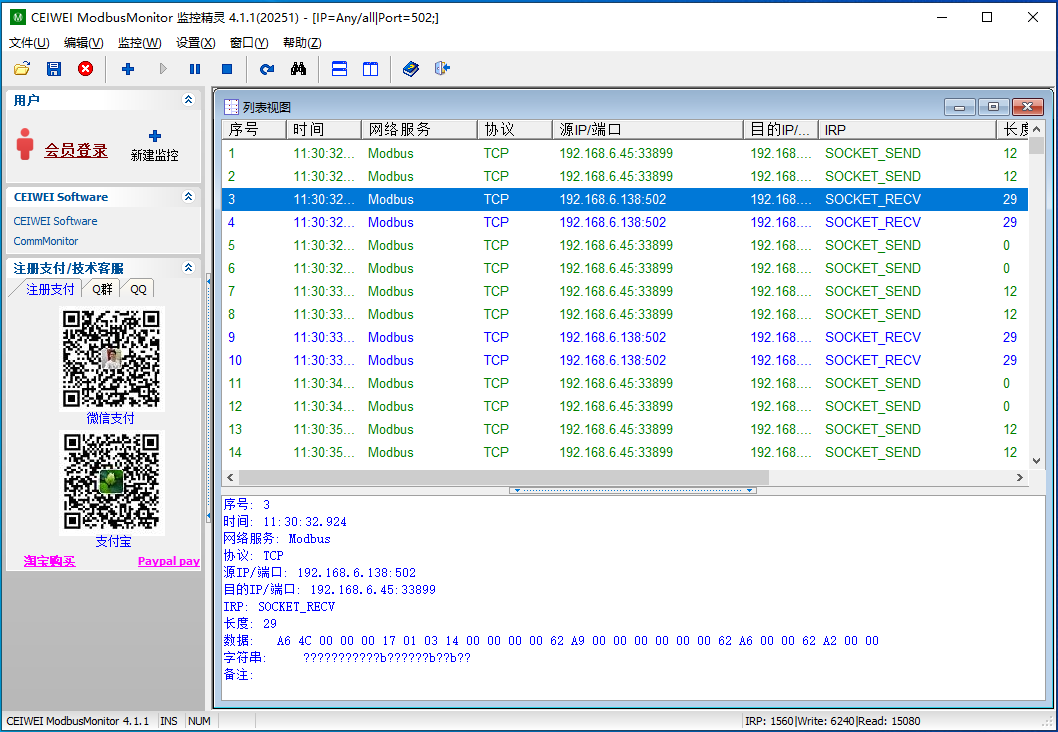Viewport: 1058px width, 732px height.
Task: Stop monitoring with the blue square icon
Action: 227,69
